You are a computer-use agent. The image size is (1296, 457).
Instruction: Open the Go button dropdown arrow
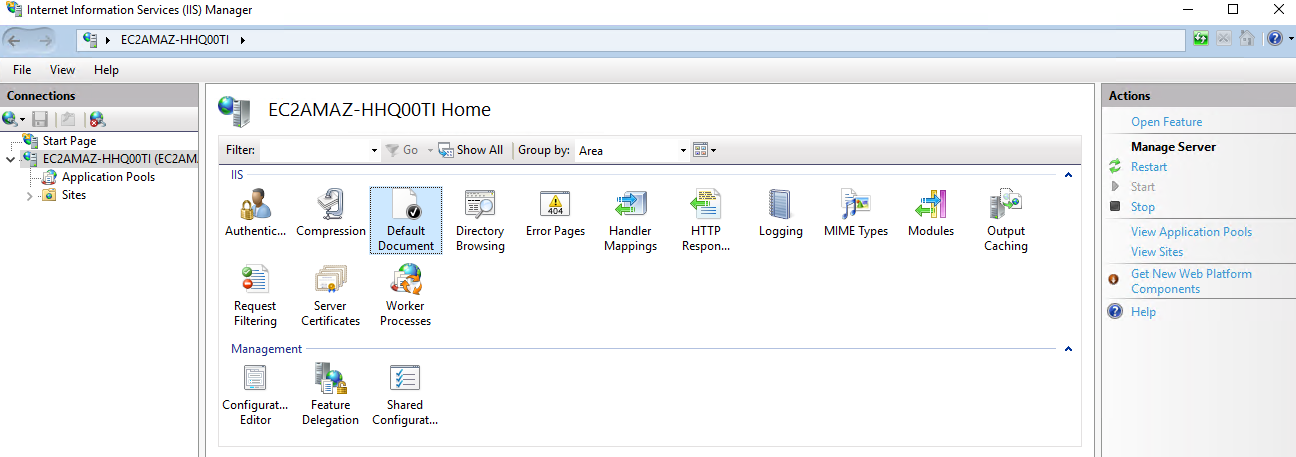pos(430,150)
